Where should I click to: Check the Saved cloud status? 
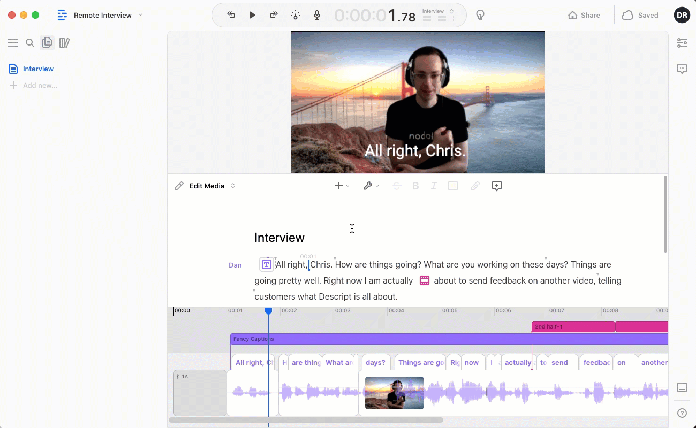pos(640,15)
